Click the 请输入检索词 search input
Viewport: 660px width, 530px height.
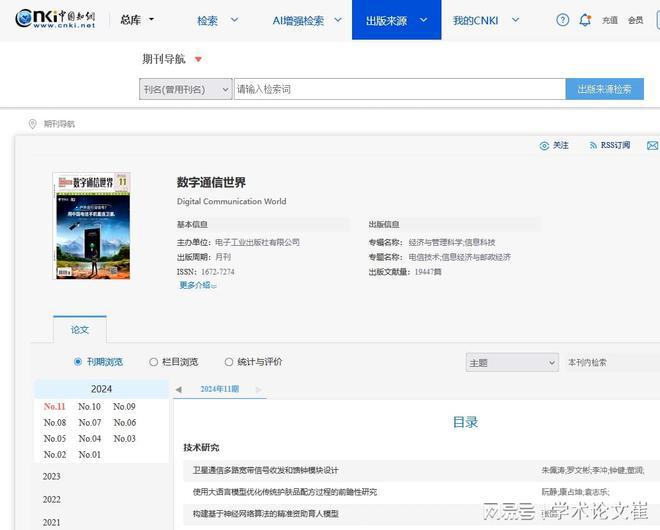(x=399, y=89)
